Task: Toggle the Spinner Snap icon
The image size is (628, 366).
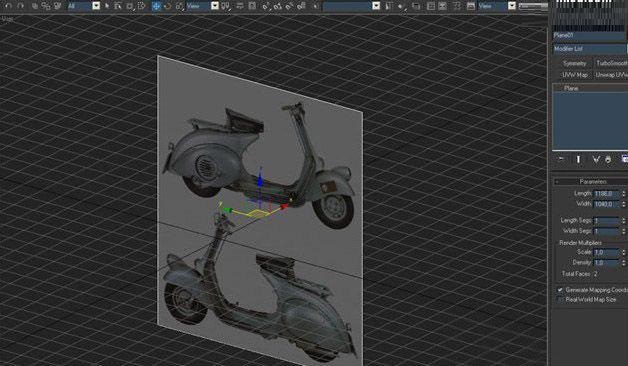Action: coord(301,6)
